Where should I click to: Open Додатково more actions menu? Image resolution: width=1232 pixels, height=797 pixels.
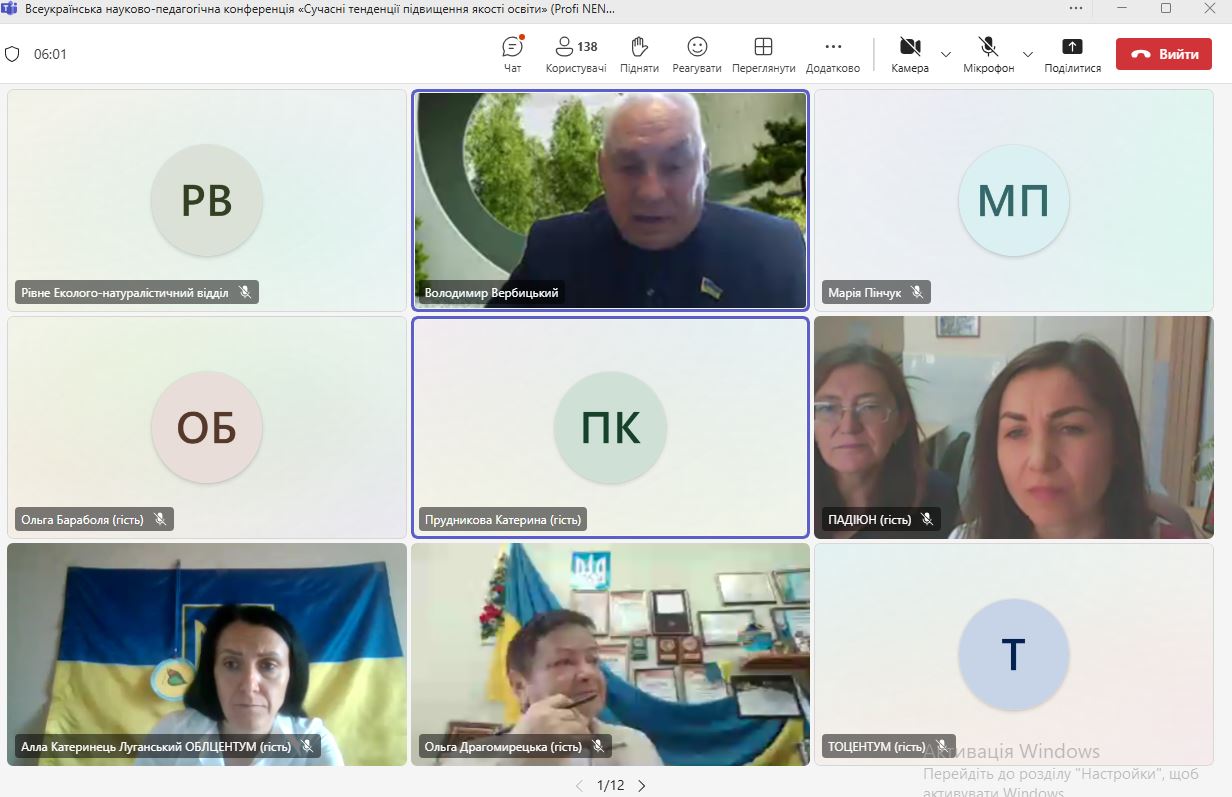pyautogui.click(x=832, y=47)
